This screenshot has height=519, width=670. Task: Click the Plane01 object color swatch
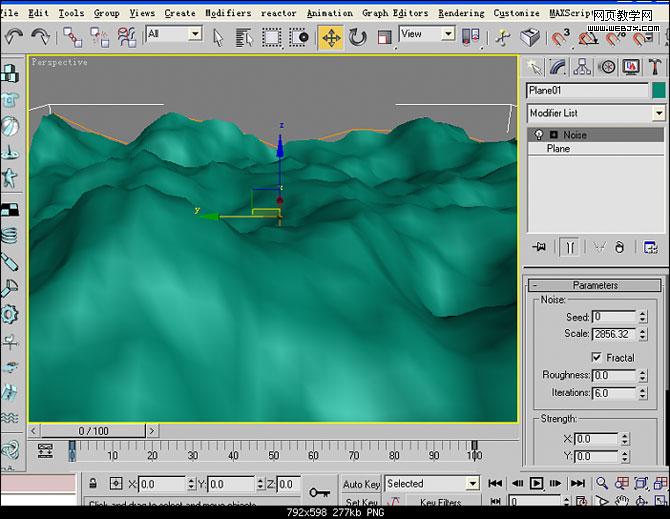[658, 90]
